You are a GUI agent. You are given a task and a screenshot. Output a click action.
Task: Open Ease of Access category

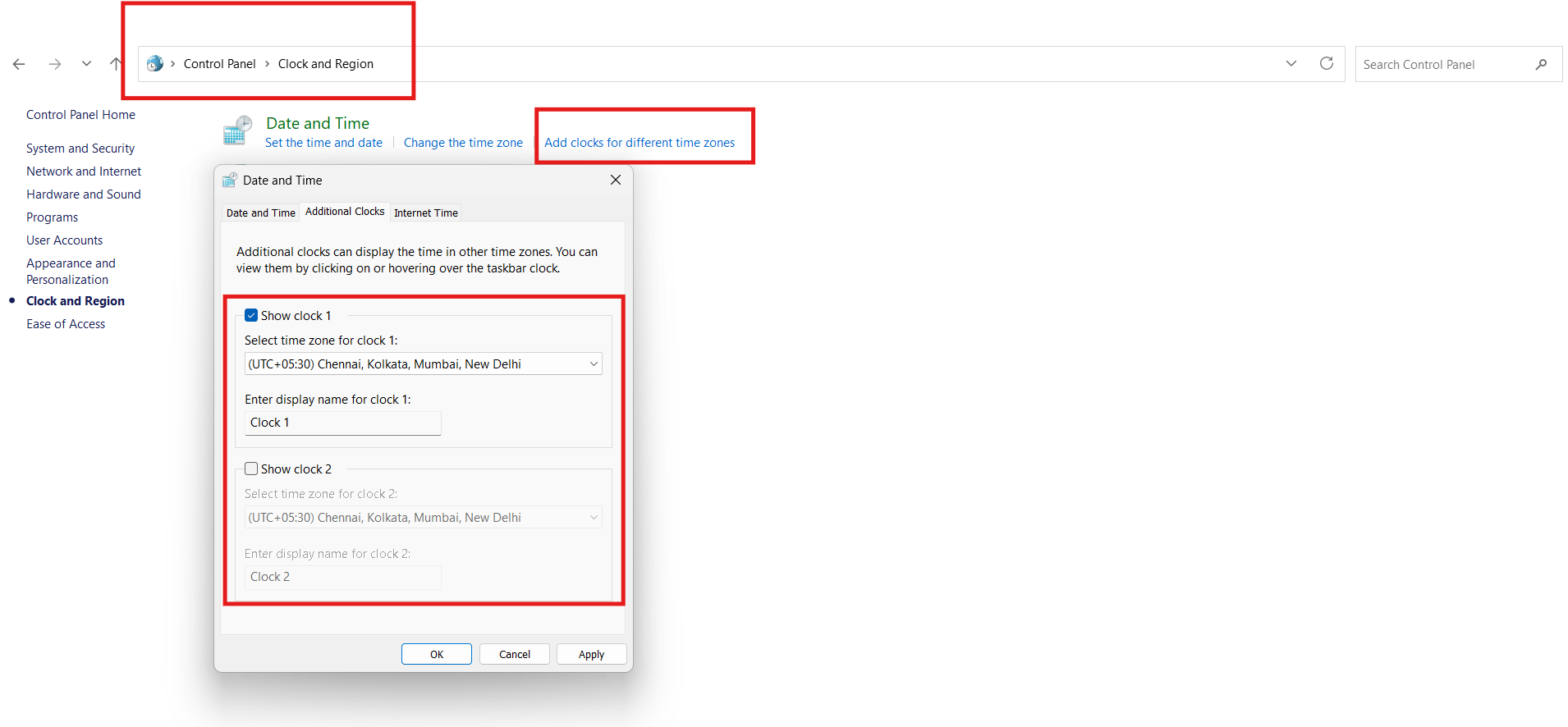tap(66, 324)
